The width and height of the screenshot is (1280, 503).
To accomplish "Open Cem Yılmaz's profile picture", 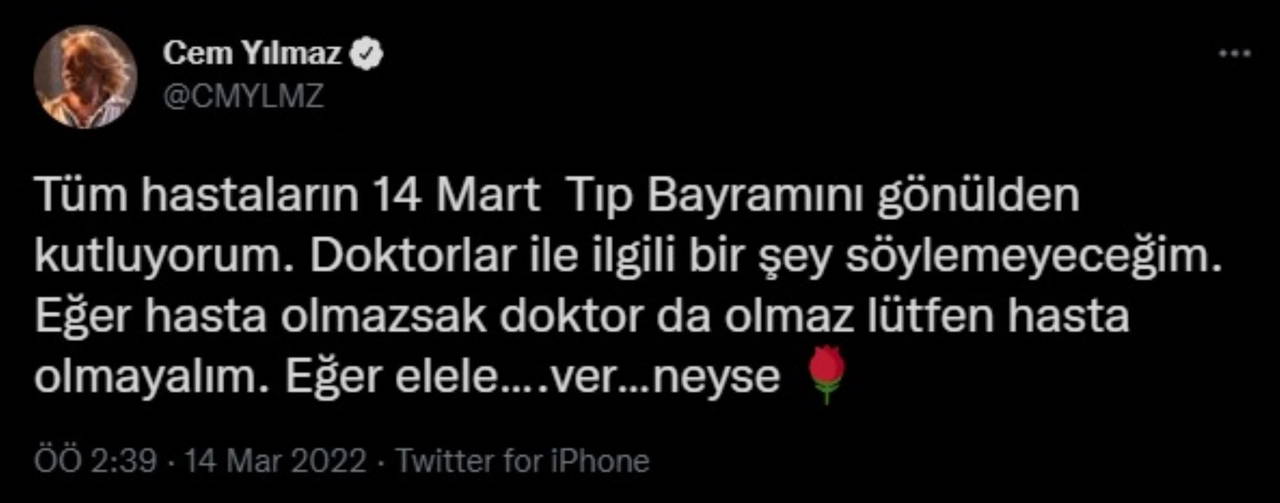I will click(x=85, y=76).
